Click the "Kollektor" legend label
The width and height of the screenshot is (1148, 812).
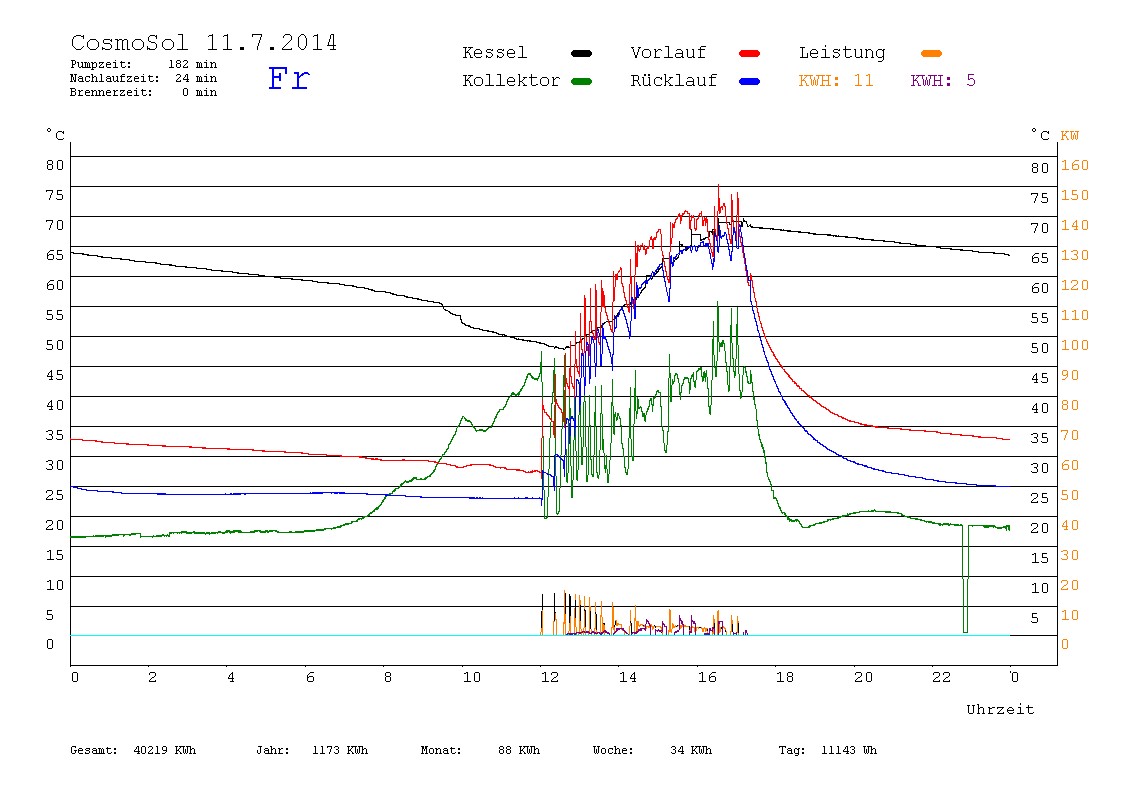[x=511, y=81]
